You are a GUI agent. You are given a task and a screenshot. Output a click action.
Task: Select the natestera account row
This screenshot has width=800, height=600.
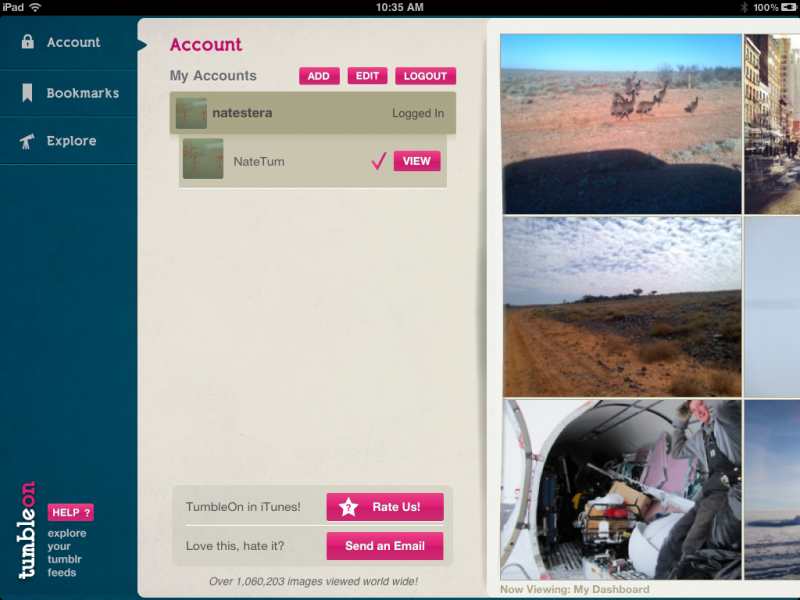coord(313,113)
